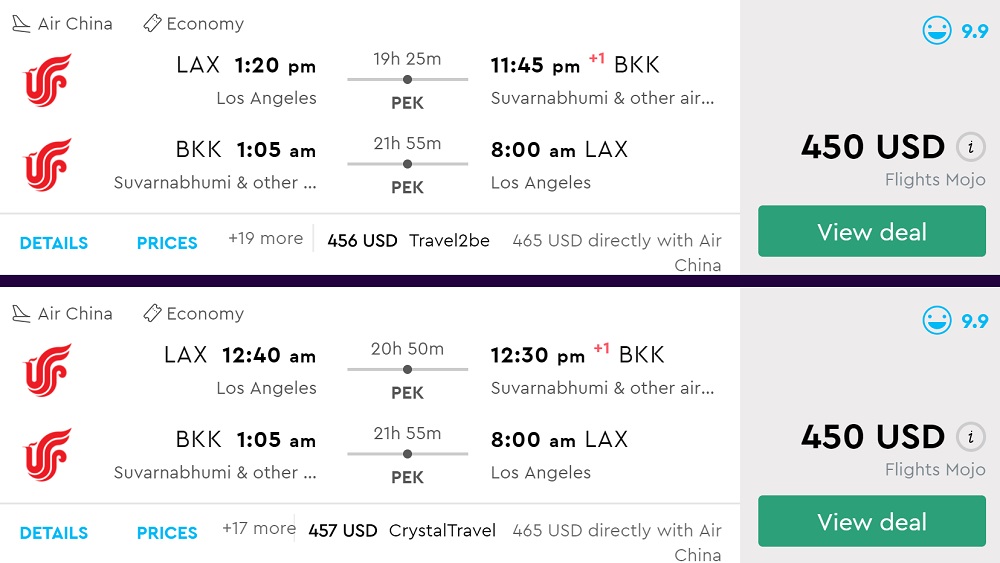Open DETAILS for the second flight result
This screenshot has height=563, width=1000.
coord(54,533)
